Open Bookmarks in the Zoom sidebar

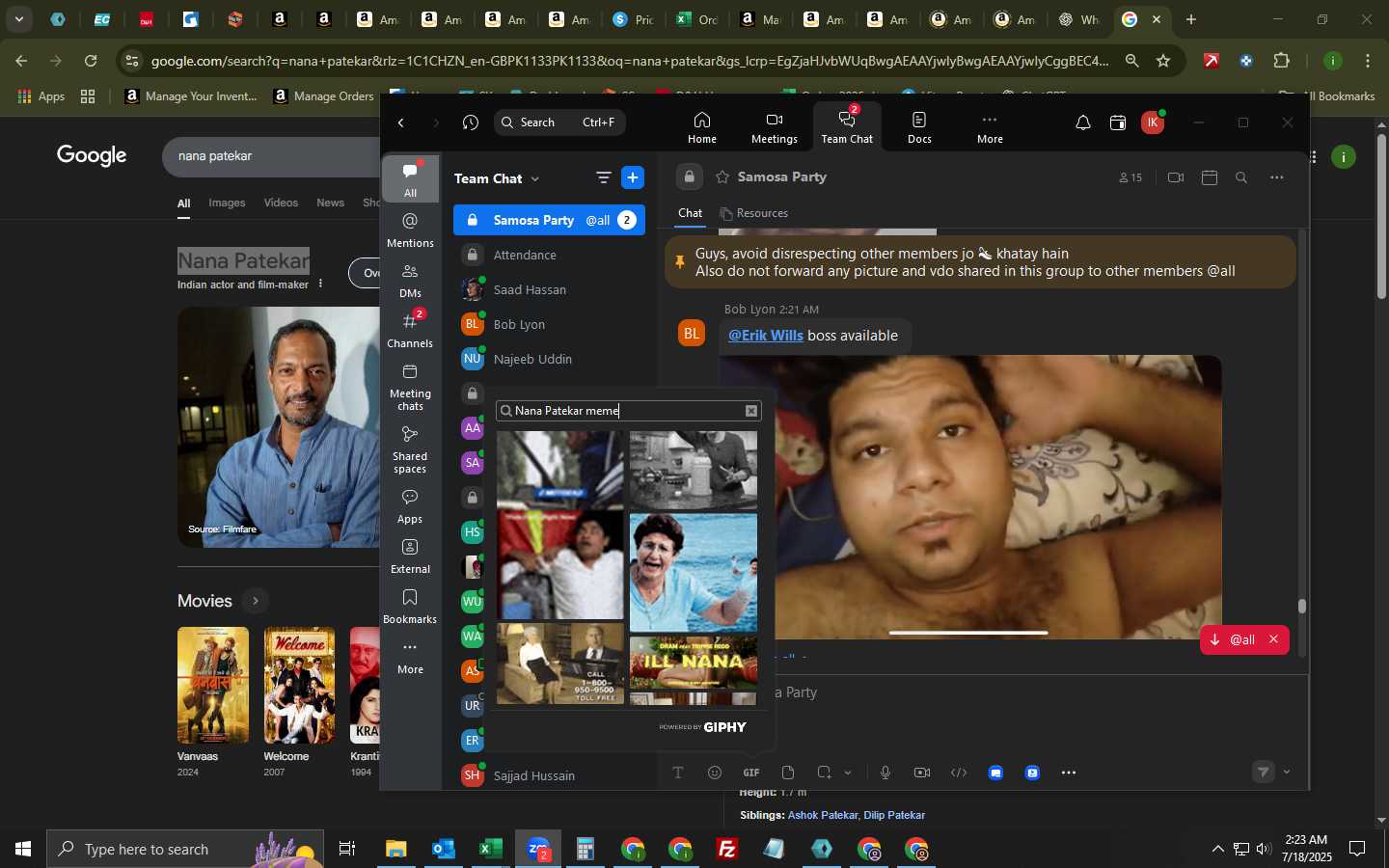410,607
